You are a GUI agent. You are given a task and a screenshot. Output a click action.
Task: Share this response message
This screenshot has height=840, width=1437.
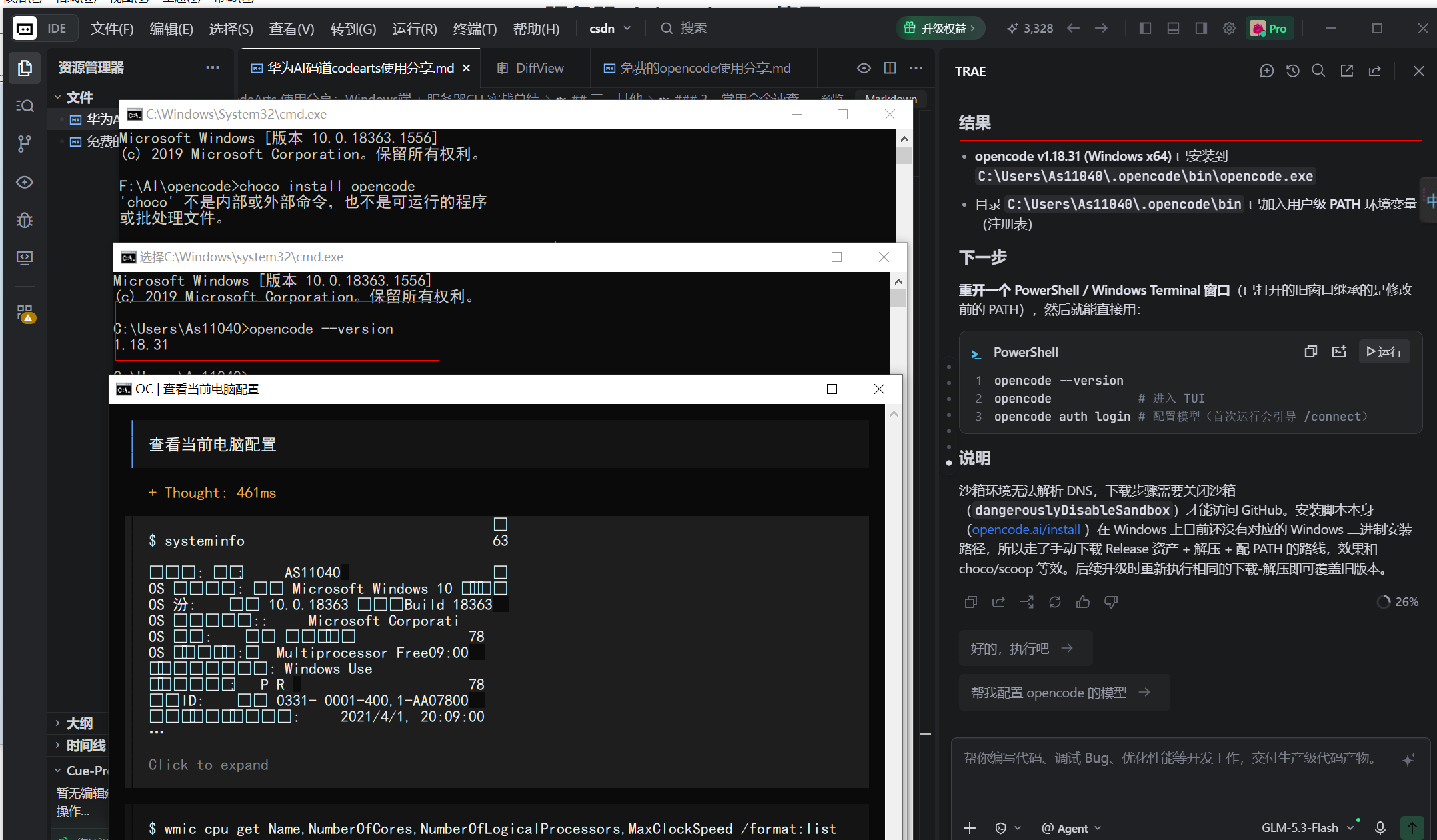coord(999,602)
